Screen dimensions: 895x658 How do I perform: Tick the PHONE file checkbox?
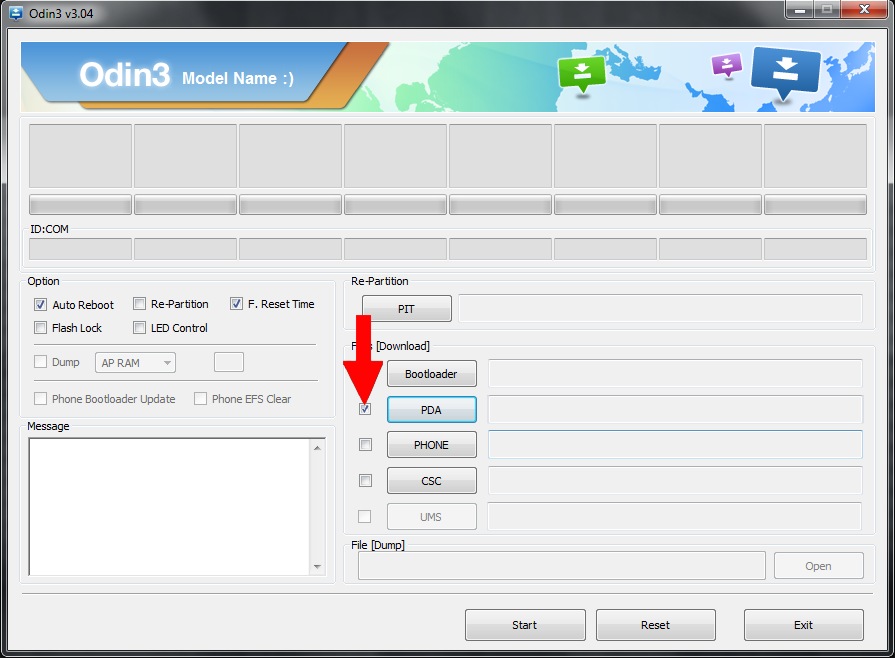[x=365, y=445]
